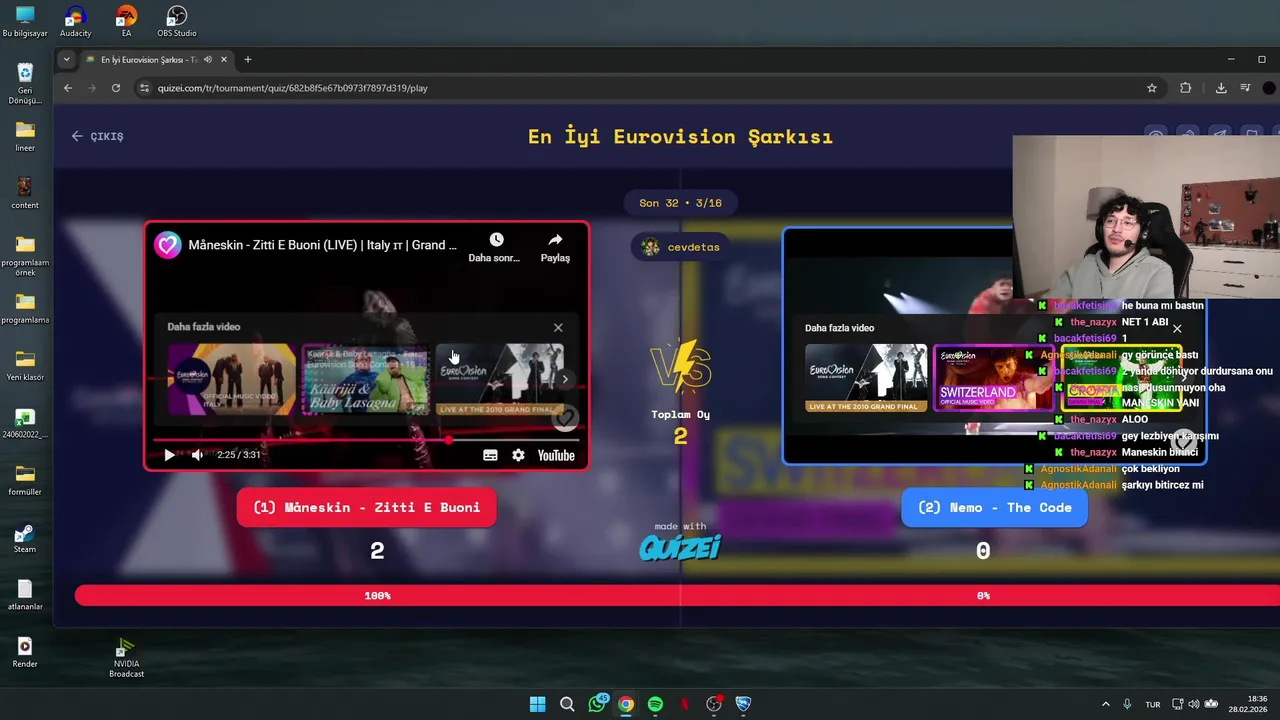The image size is (1280, 720).
Task: Mute the tab via speaker icon
Action: pyautogui.click(x=208, y=60)
